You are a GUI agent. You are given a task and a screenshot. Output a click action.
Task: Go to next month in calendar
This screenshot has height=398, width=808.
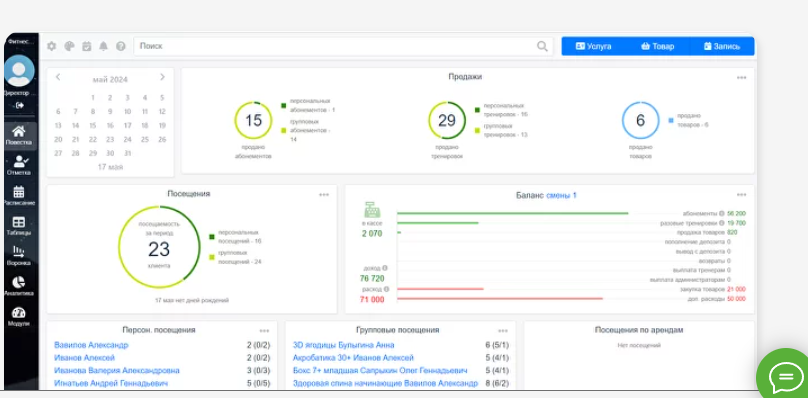[162, 77]
